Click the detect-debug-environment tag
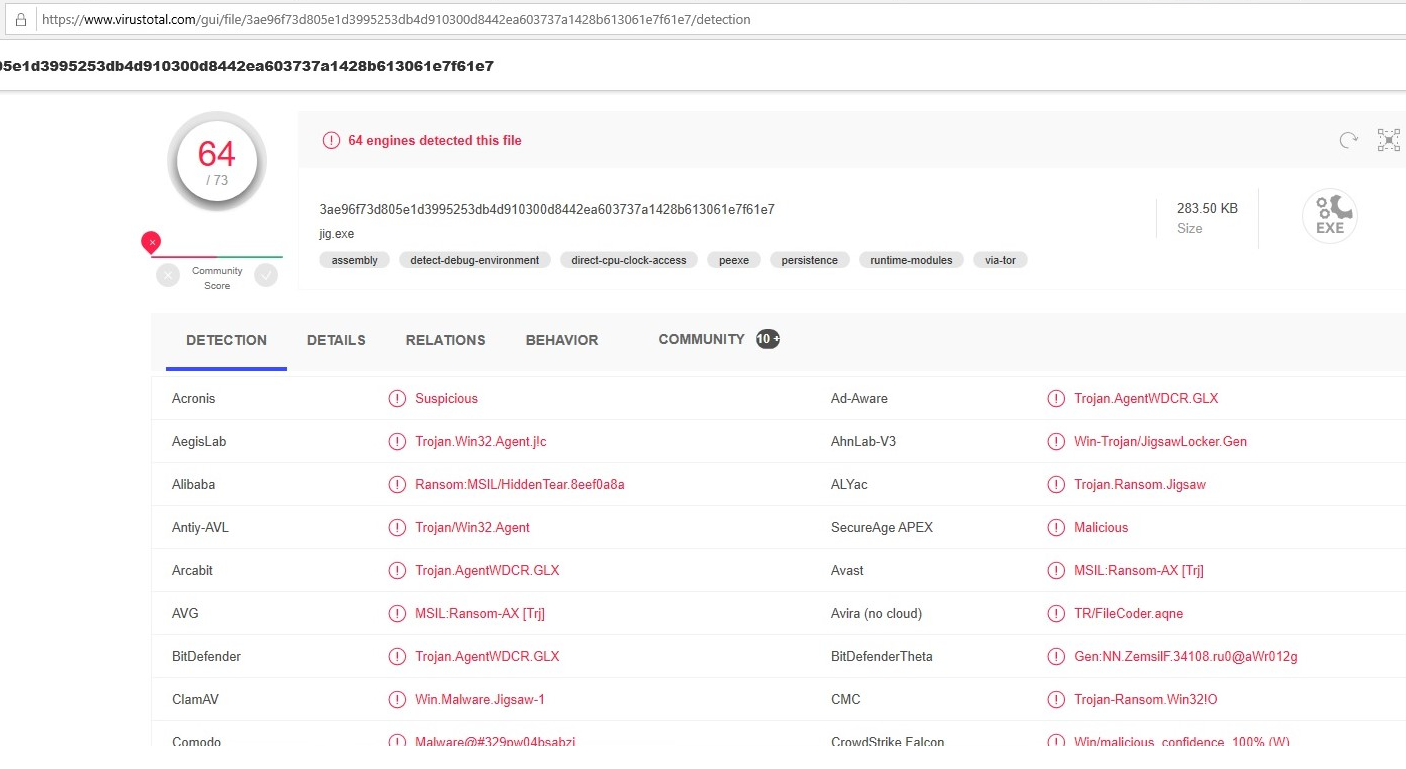Viewport: 1406px width, 769px height. click(x=475, y=260)
